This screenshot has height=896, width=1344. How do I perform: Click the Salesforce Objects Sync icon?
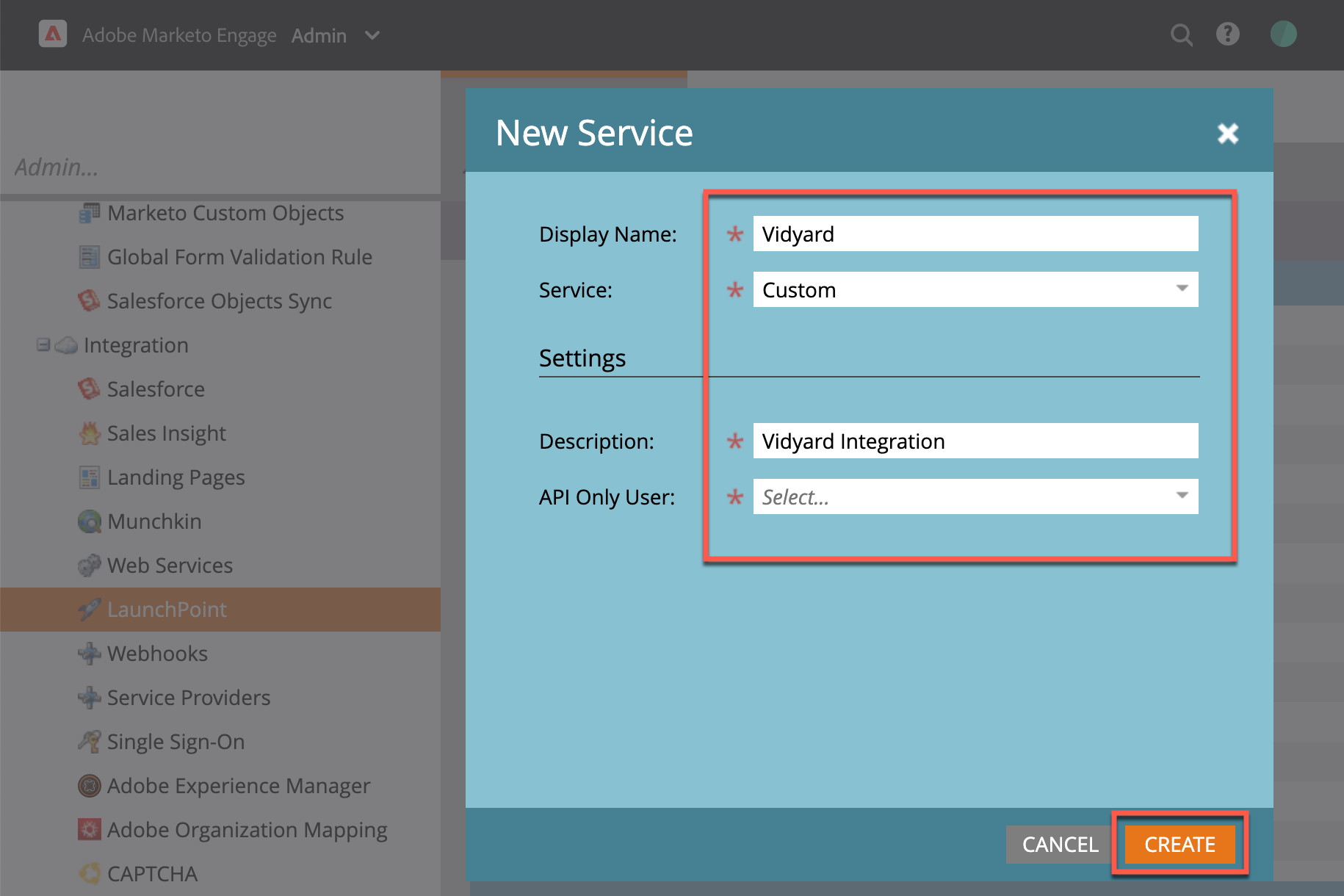pyautogui.click(x=90, y=301)
